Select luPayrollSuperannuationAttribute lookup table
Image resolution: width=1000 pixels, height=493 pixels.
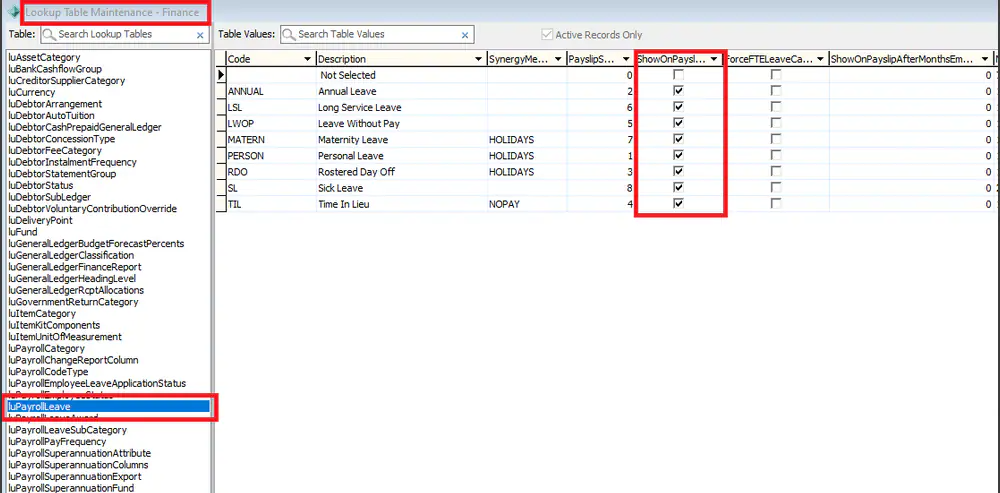coord(79,453)
